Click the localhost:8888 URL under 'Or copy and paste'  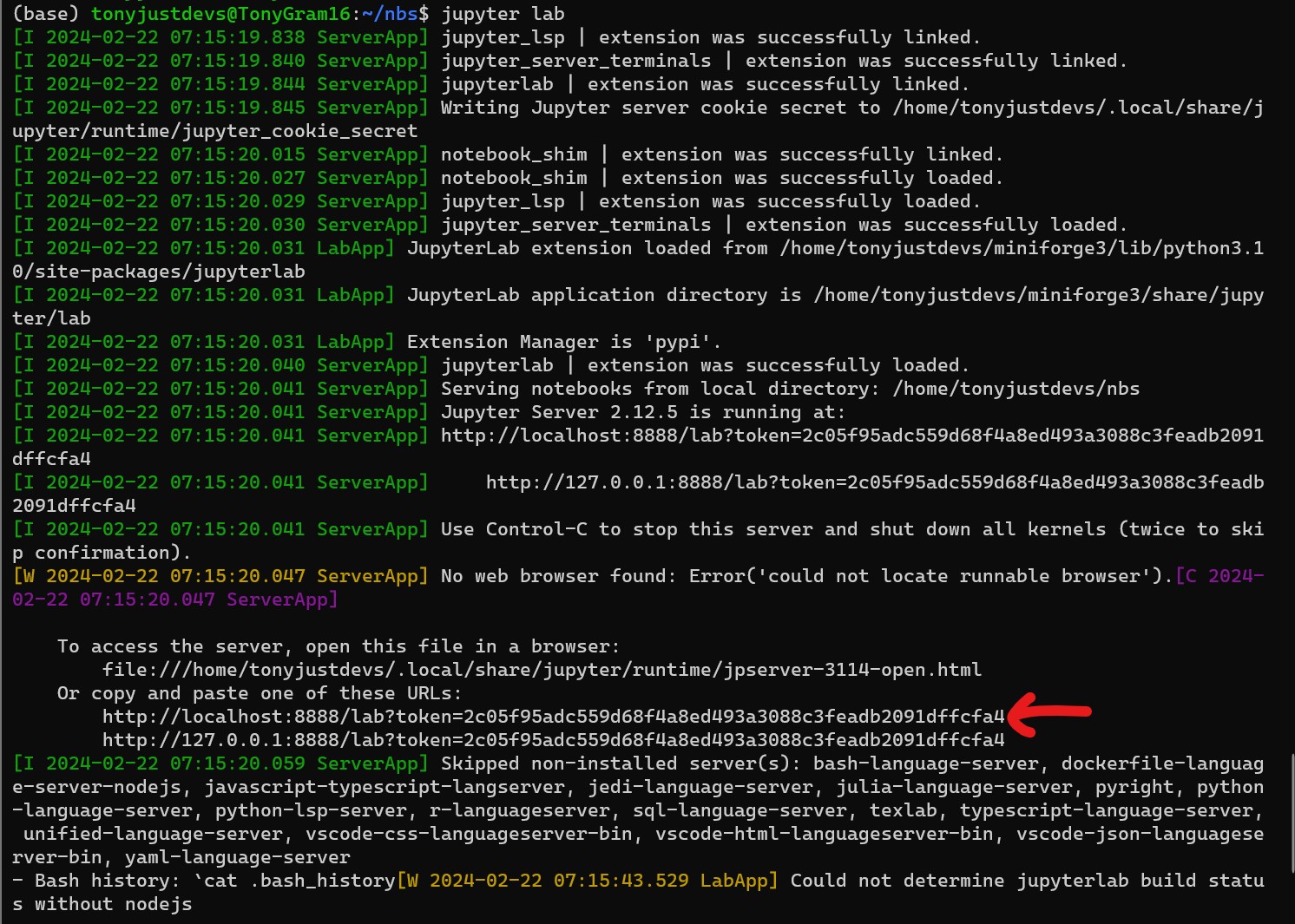(x=554, y=717)
